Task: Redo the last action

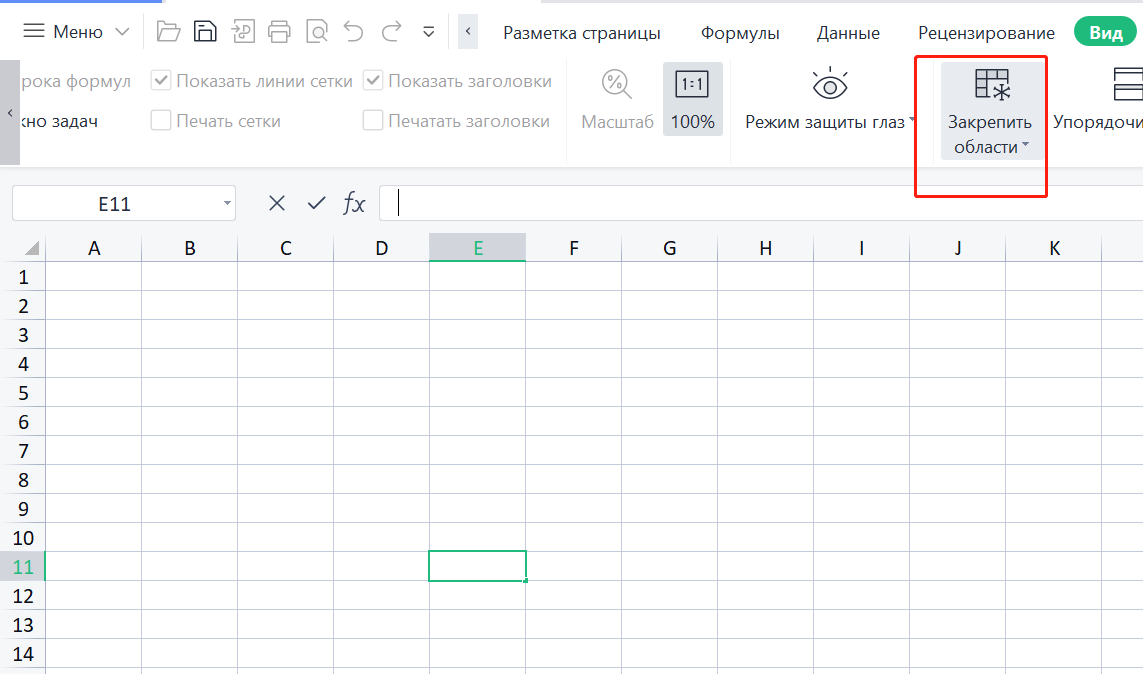Action: [391, 31]
